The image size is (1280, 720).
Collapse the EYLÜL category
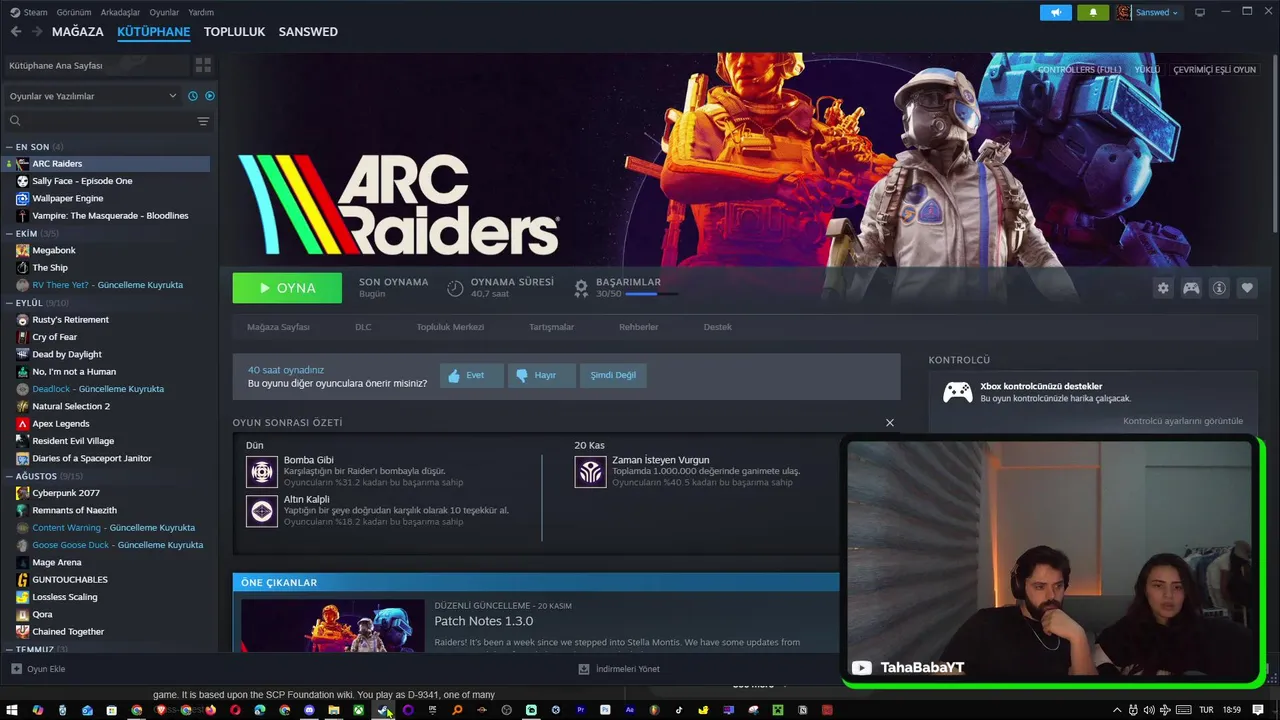pos(37,302)
